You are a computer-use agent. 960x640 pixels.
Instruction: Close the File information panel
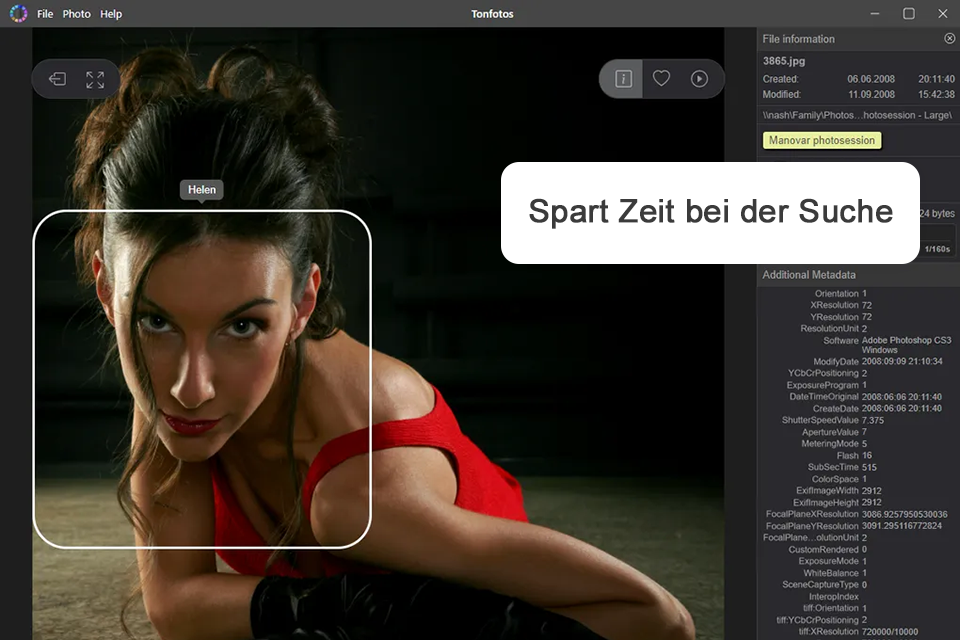(x=950, y=39)
